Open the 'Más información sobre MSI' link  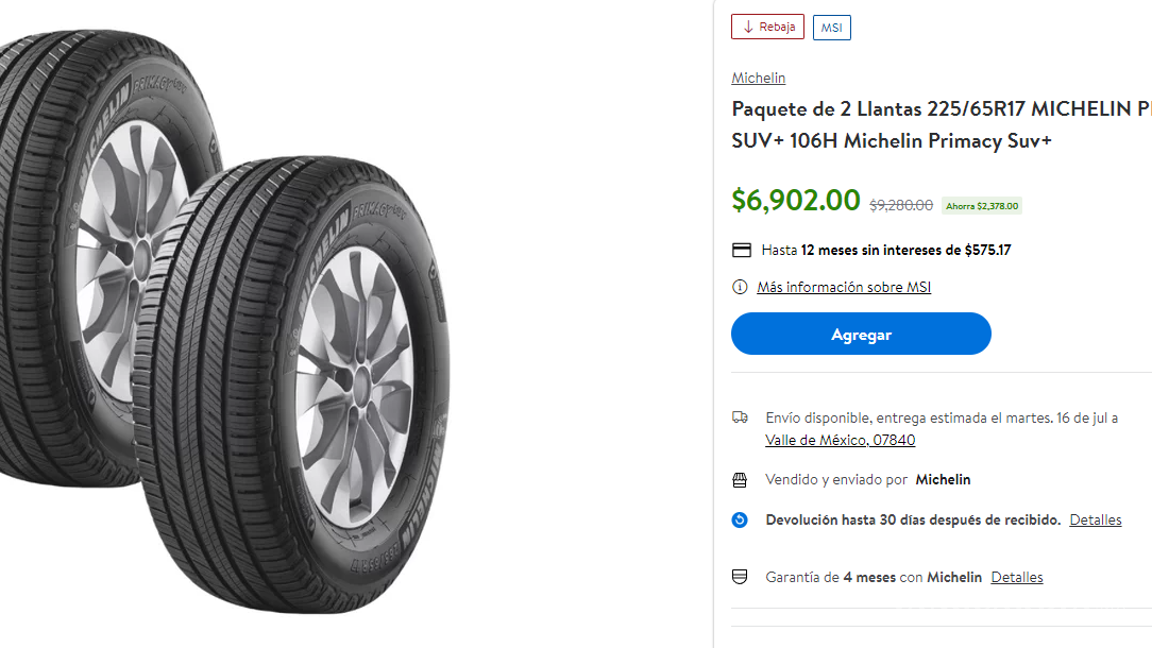pyautogui.click(x=844, y=287)
